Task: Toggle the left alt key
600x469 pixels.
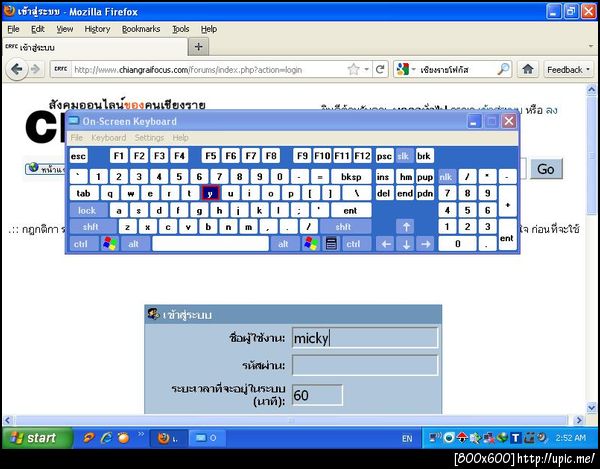Action: point(134,244)
